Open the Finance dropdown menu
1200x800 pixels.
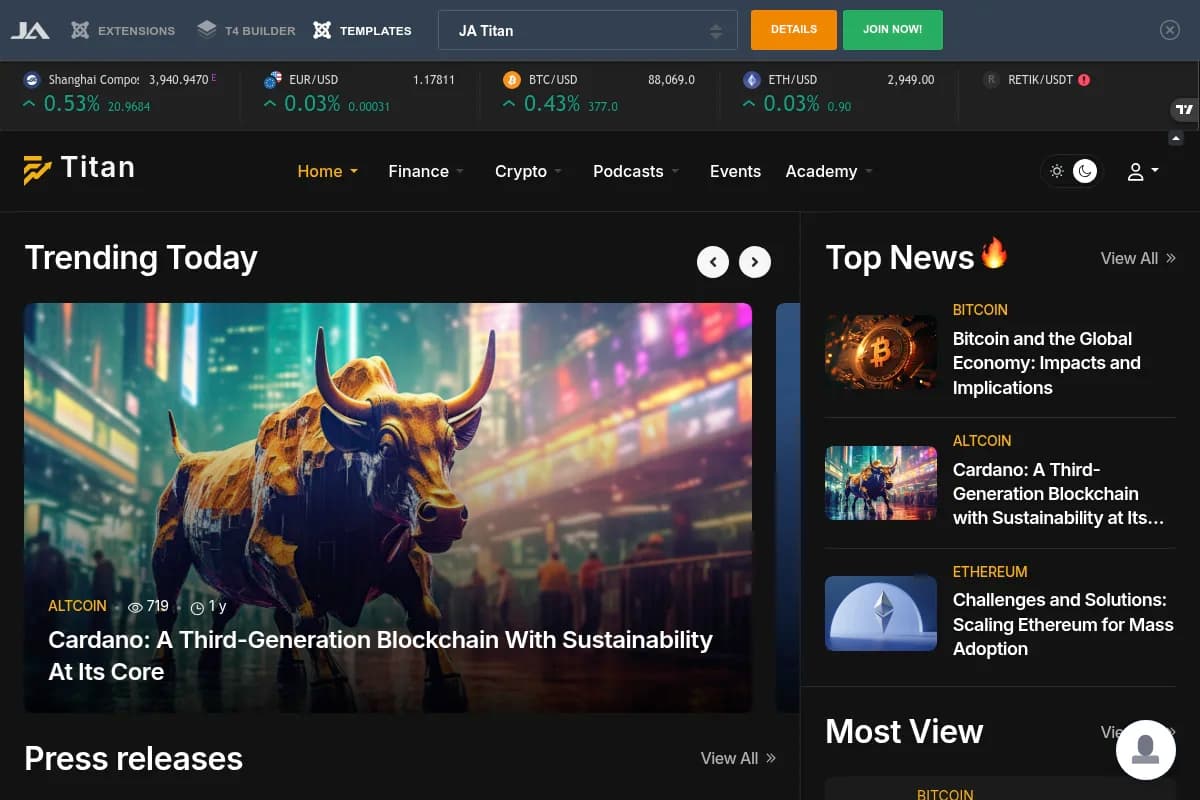pyautogui.click(x=420, y=171)
